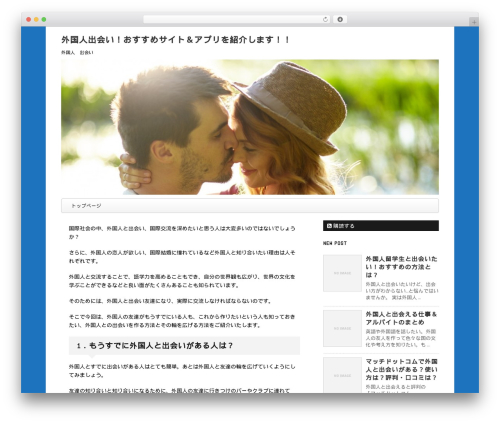Screen dimensions: 500x423
Task: Open site title 外国人出会い！おすすめサイト＆アプリ
Action: (x=175, y=40)
